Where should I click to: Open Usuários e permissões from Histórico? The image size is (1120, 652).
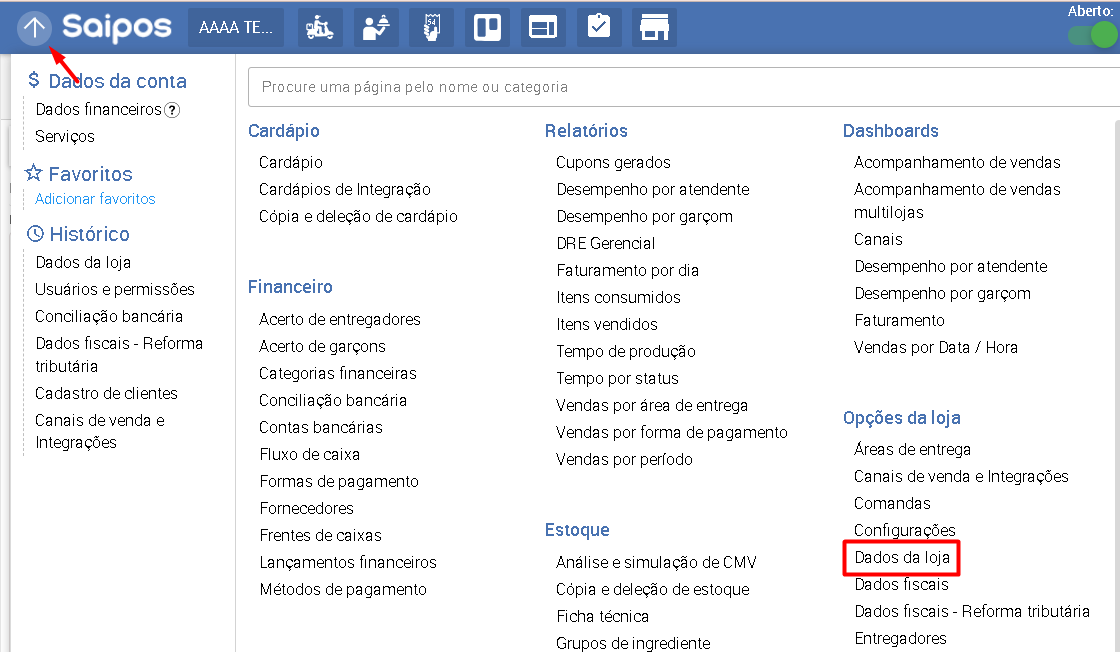click(115, 289)
